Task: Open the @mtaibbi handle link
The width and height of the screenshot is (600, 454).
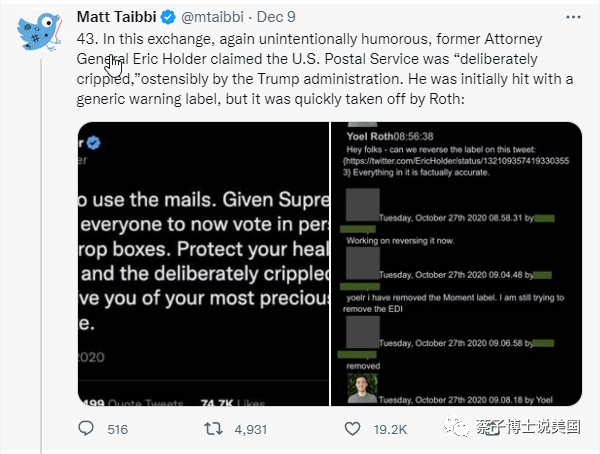Action: (x=213, y=18)
